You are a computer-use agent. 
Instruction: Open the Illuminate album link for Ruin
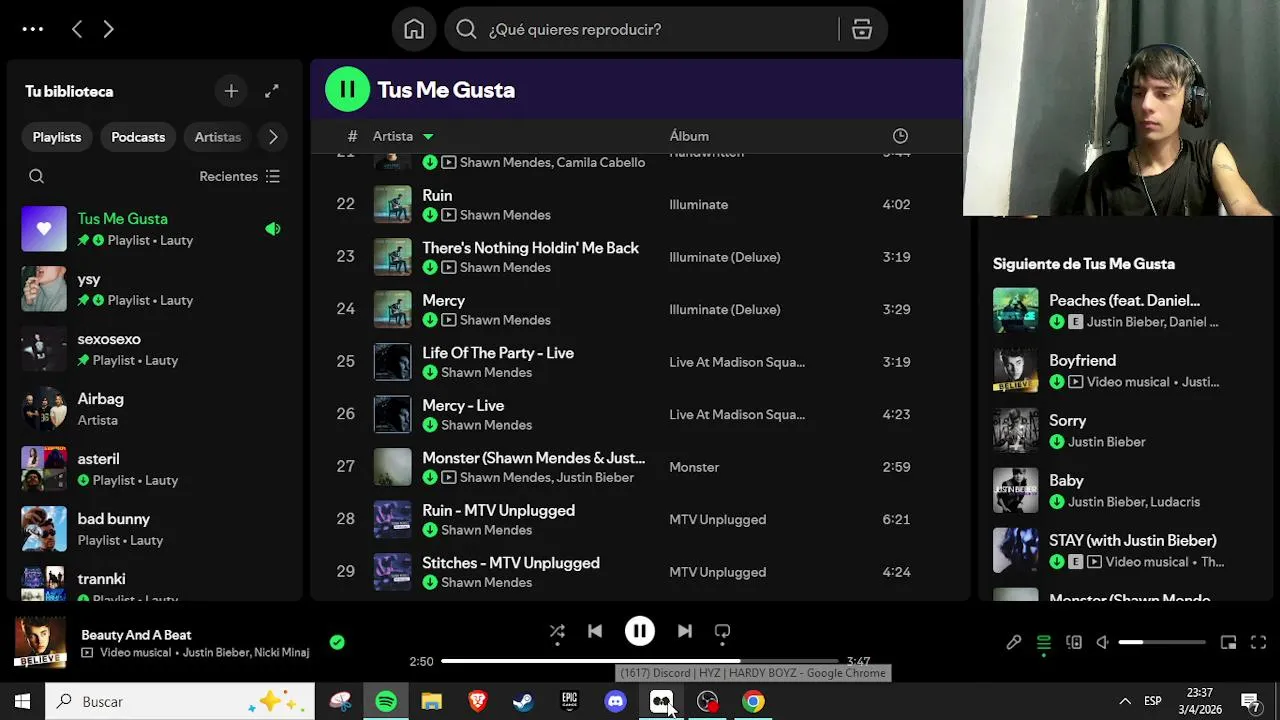click(698, 204)
